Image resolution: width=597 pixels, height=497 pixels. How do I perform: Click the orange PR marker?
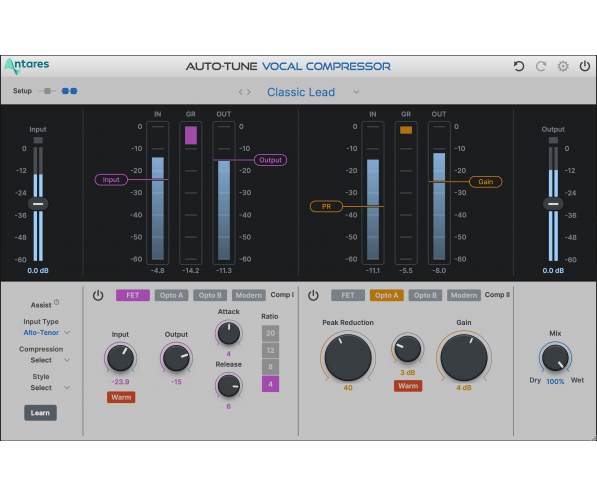point(326,206)
